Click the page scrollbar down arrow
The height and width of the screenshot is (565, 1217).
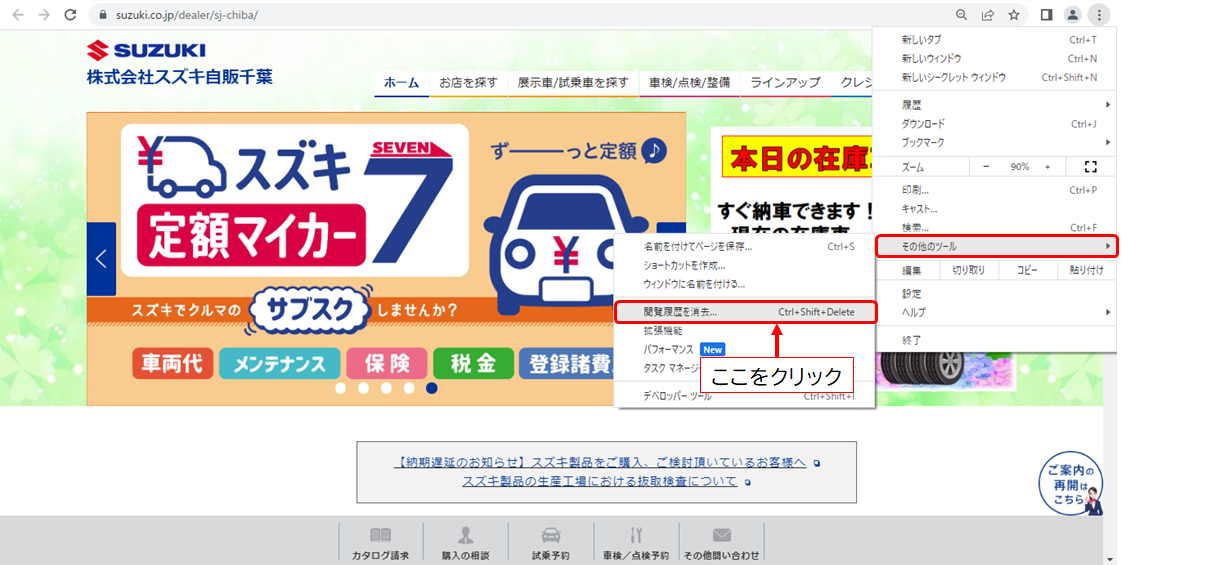point(1110,558)
